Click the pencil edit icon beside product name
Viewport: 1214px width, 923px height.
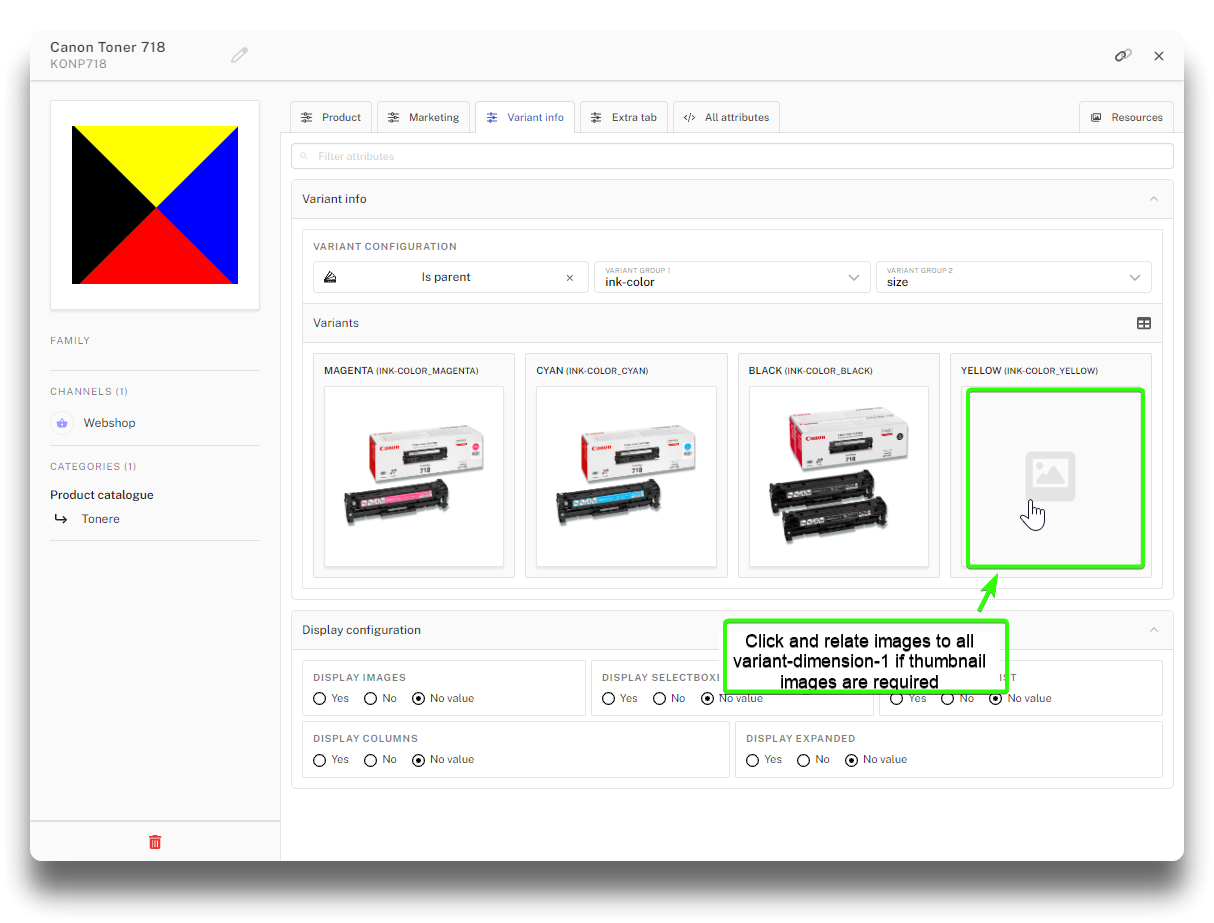(x=239, y=55)
